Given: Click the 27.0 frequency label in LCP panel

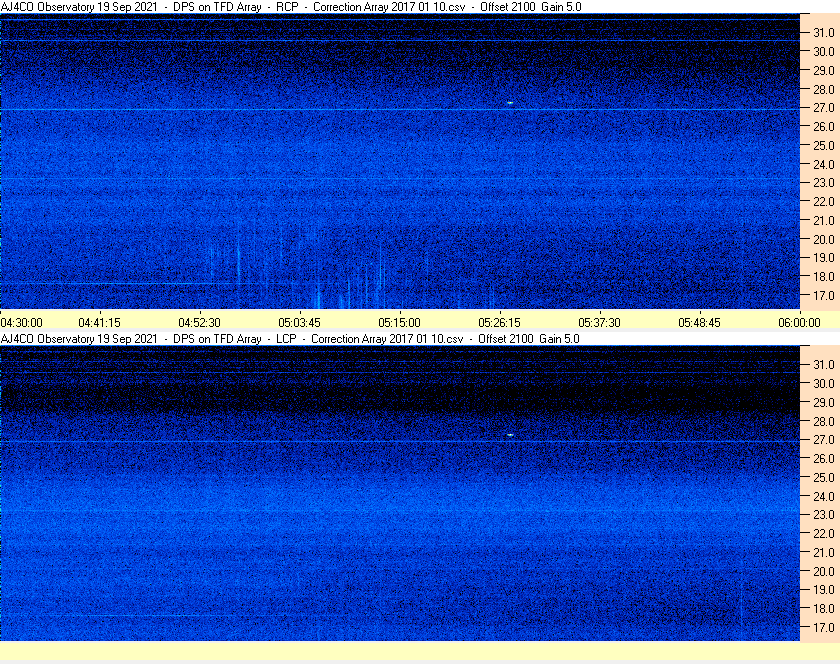Looking at the screenshot, I should [x=824, y=439].
